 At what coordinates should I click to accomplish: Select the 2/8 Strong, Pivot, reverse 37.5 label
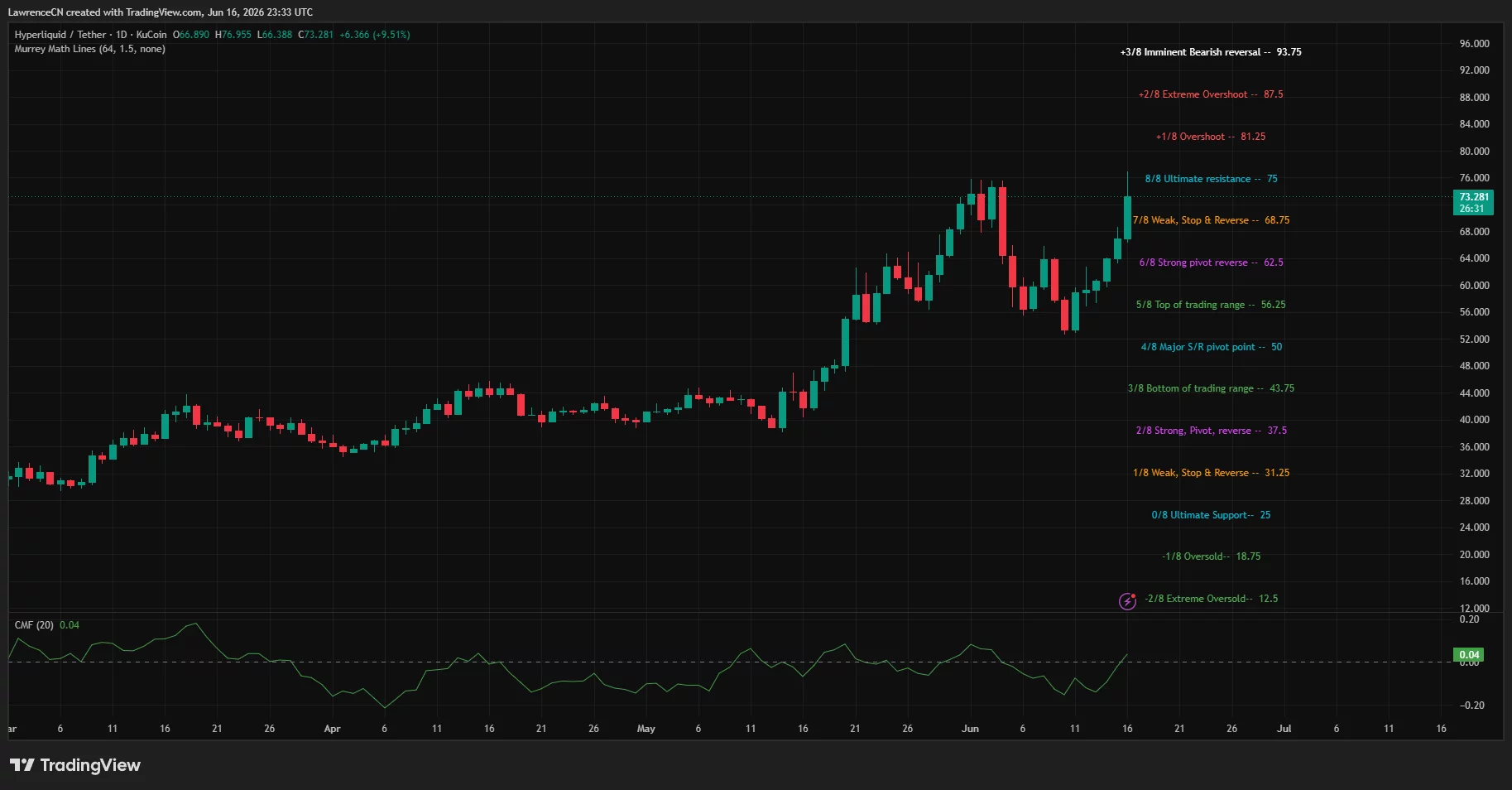click(1211, 431)
